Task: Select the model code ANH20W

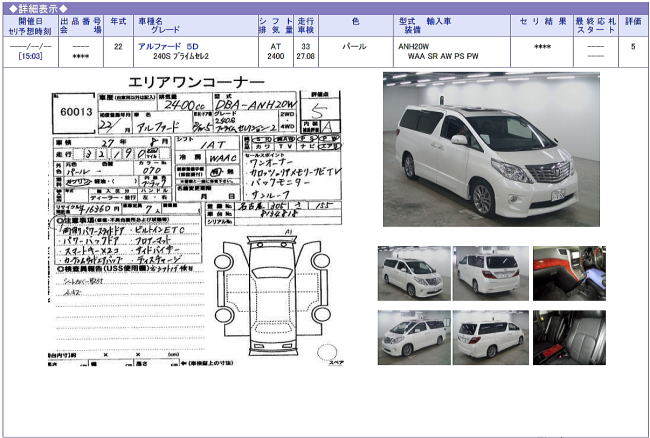Action: tap(414, 46)
